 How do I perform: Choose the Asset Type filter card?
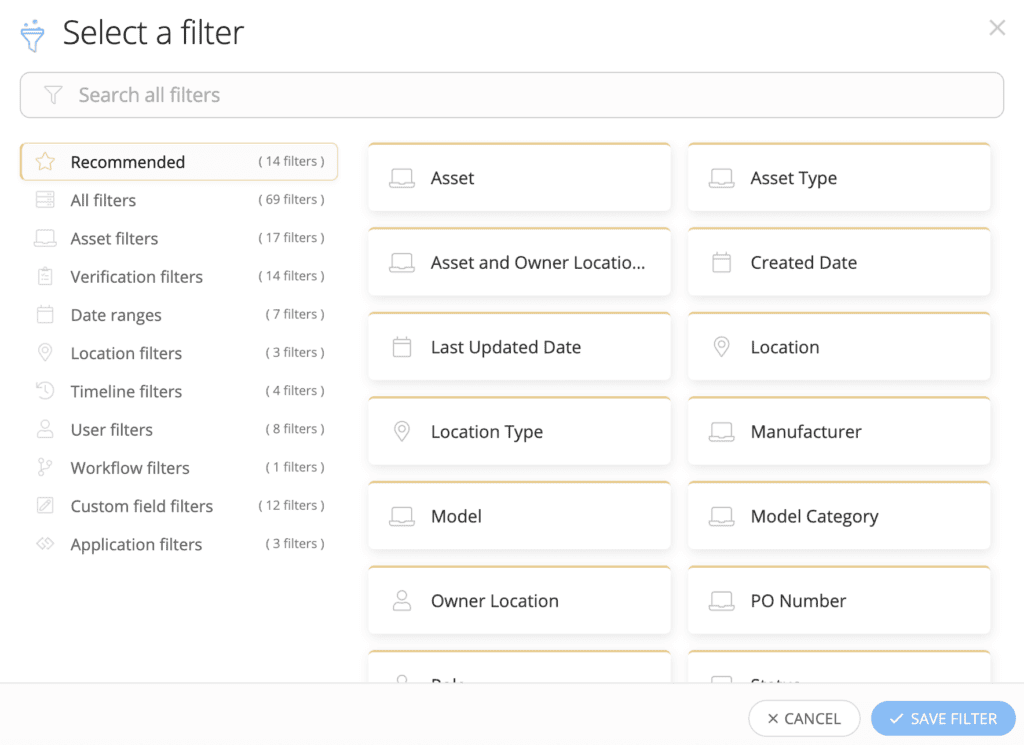tap(839, 177)
